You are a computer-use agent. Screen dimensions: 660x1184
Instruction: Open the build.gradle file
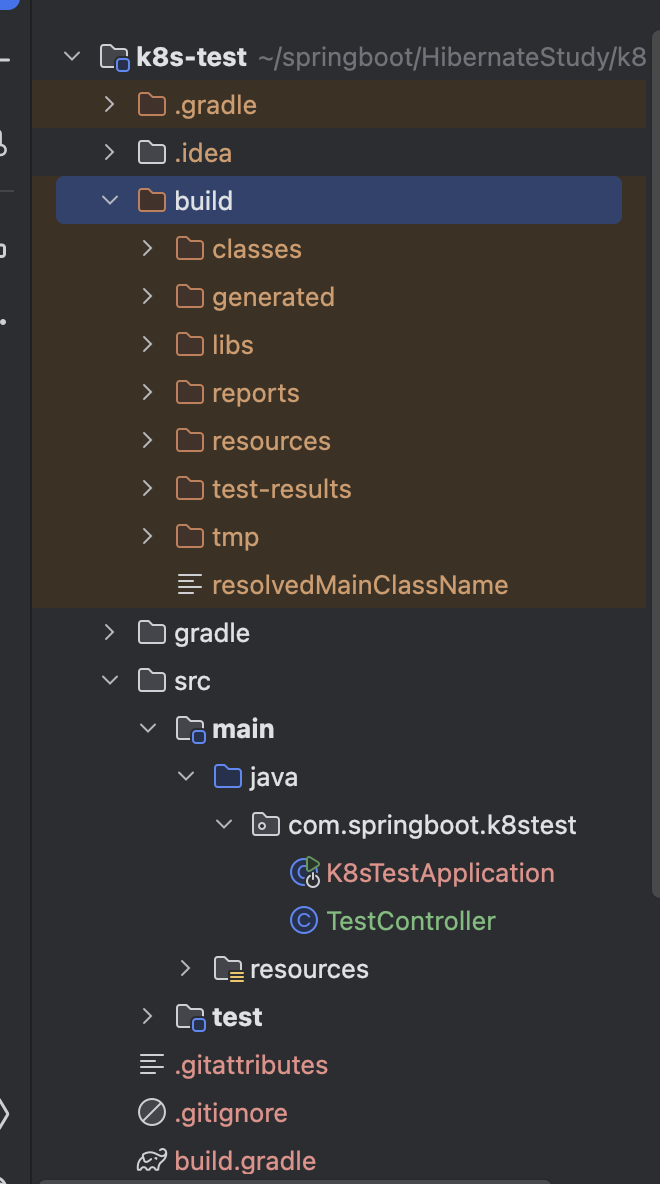click(x=245, y=1161)
